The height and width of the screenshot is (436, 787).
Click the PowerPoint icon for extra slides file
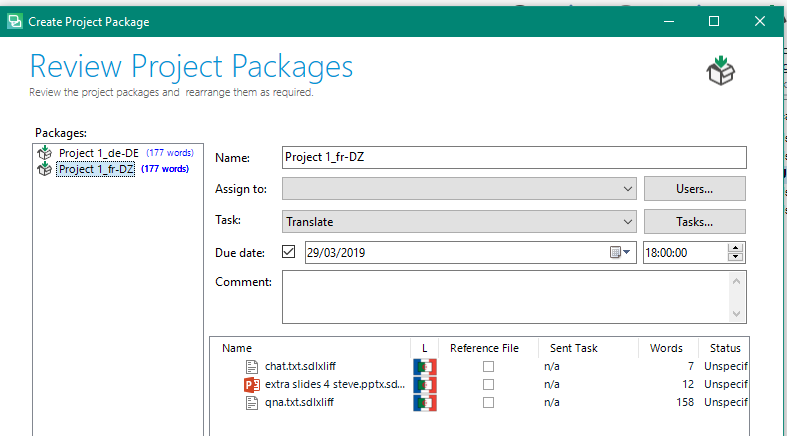point(251,384)
